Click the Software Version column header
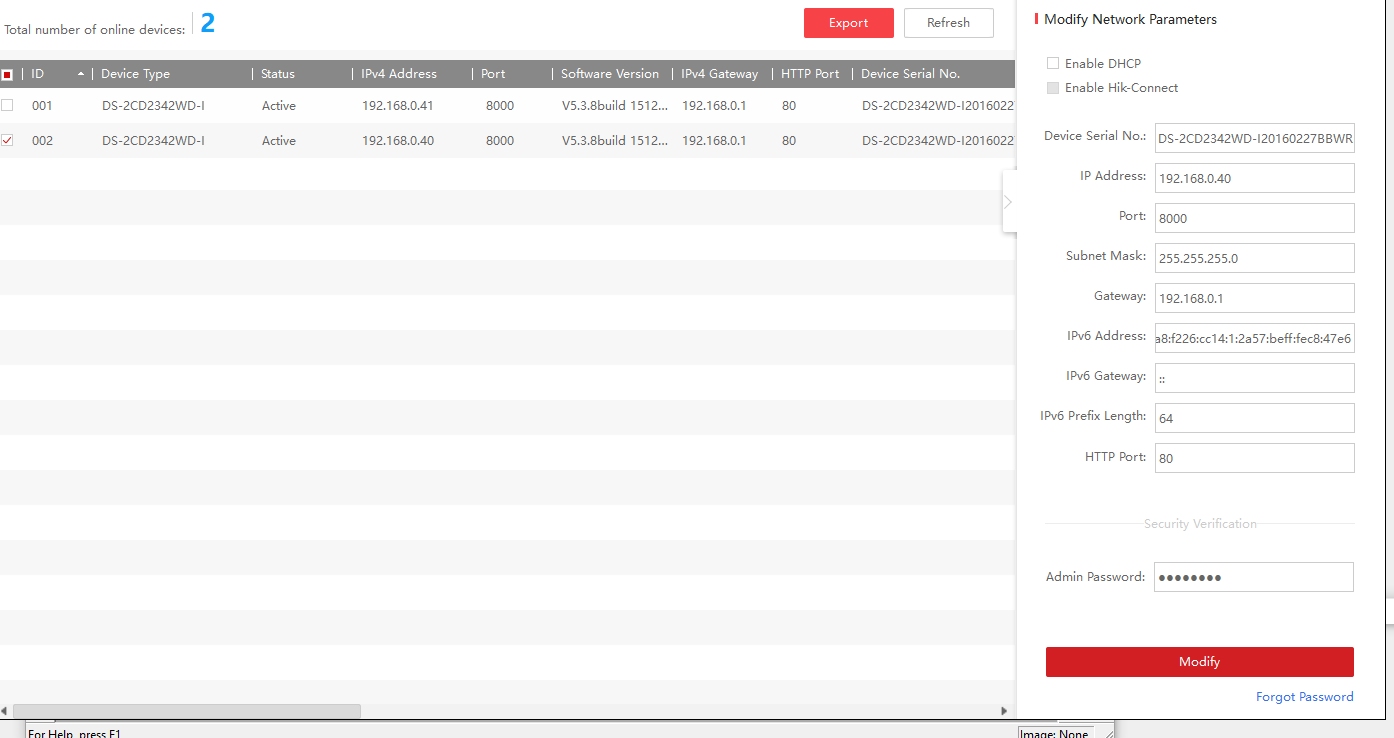Image resolution: width=1394 pixels, height=738 pixels. [x=609, y=74]
